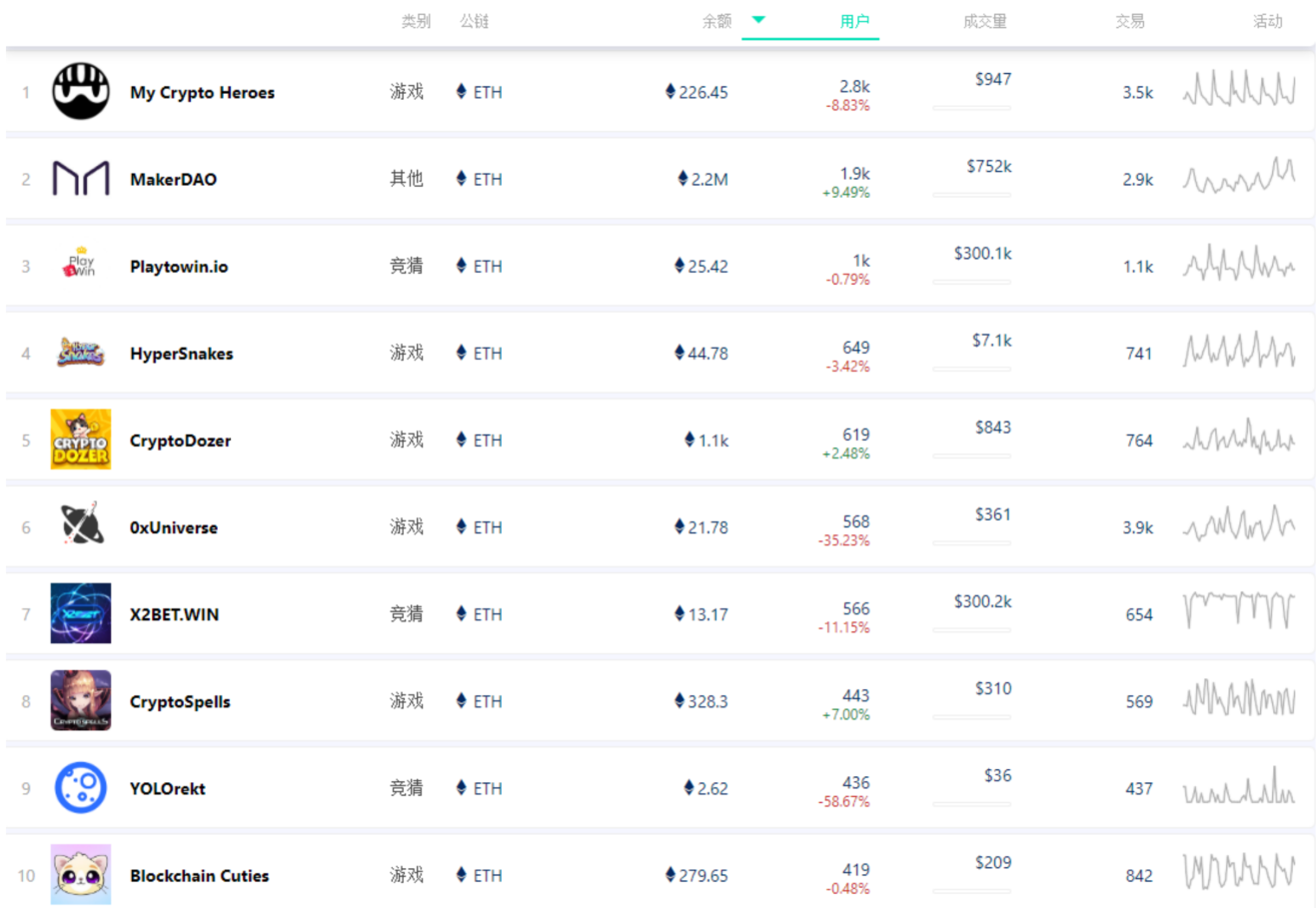Click user change +7.00% for CryptoSpells

pos(845,714)
